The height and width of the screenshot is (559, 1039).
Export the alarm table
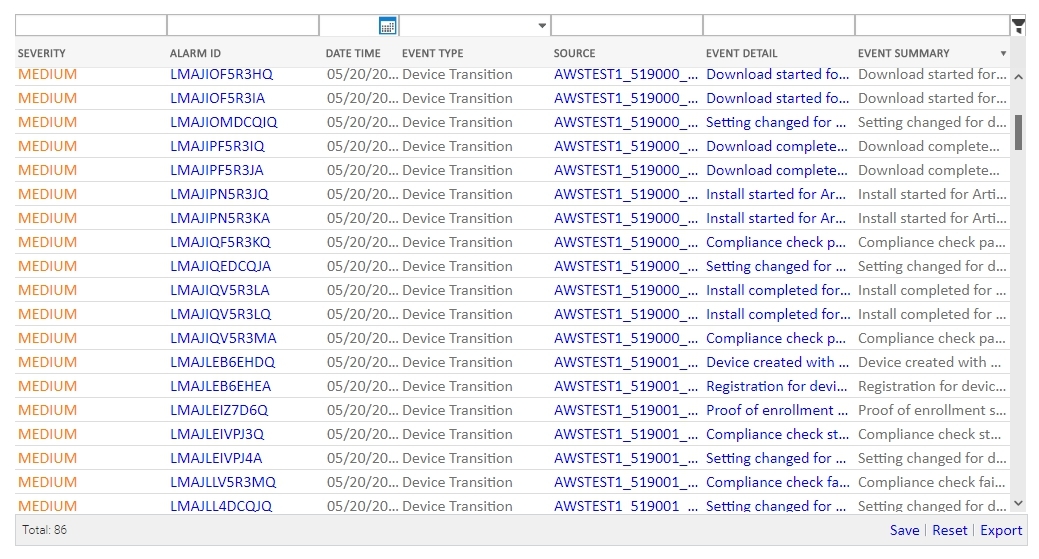coord(1000,530)
